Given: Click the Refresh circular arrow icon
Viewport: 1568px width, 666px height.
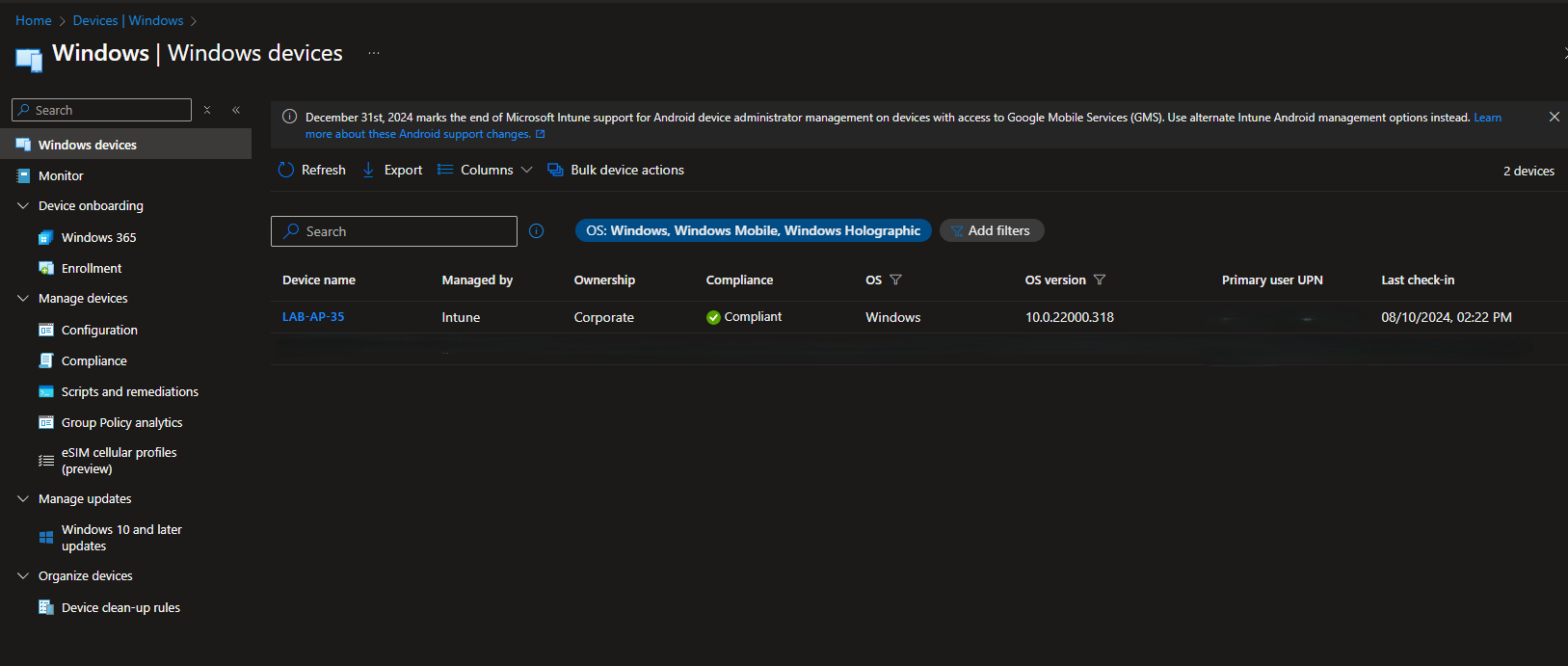Looking at the screenshot, I should click(286, 170).
